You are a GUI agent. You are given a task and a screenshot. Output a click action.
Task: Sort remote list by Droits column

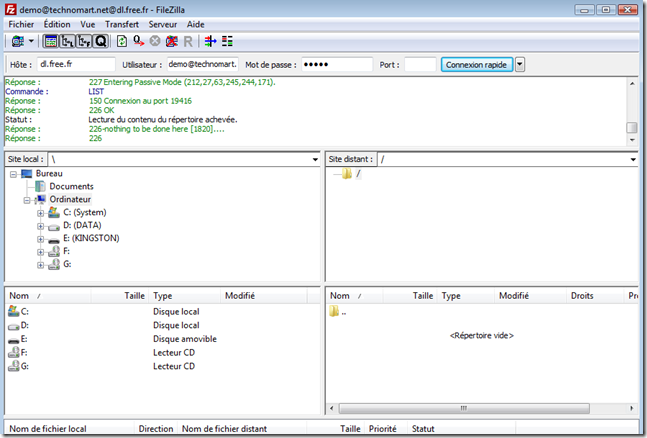pyautogui.click(x=595, y=296)
